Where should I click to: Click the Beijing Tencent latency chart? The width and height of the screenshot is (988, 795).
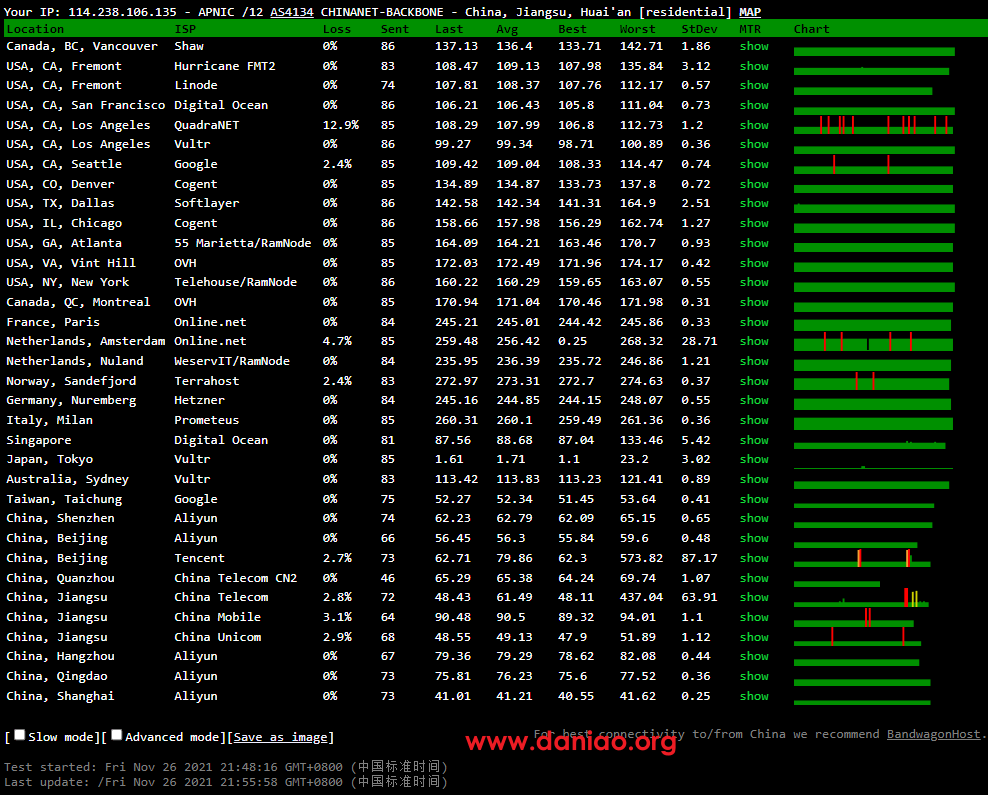862,558
